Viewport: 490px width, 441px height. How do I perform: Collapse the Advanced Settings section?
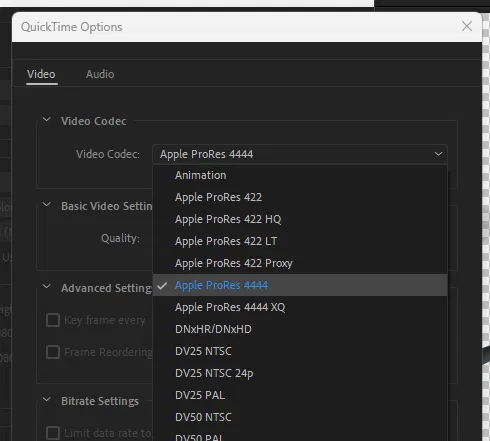(x=47, y=286)
